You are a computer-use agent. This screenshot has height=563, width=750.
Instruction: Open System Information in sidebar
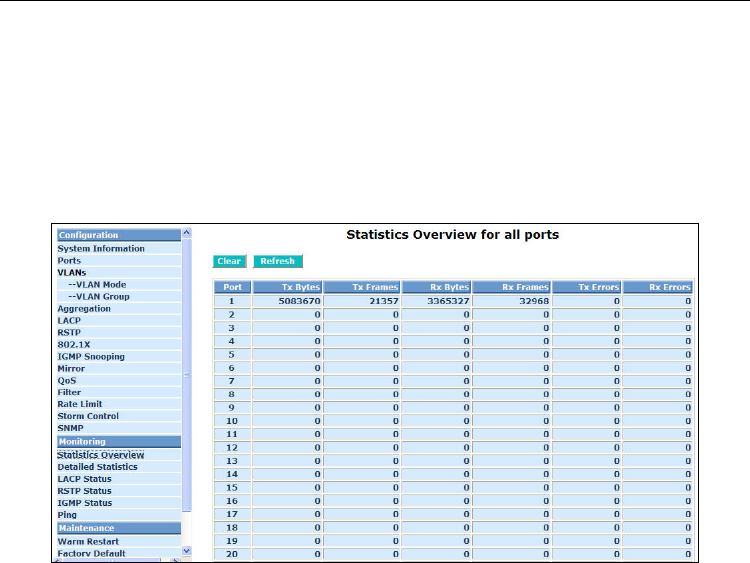point(100,248)
